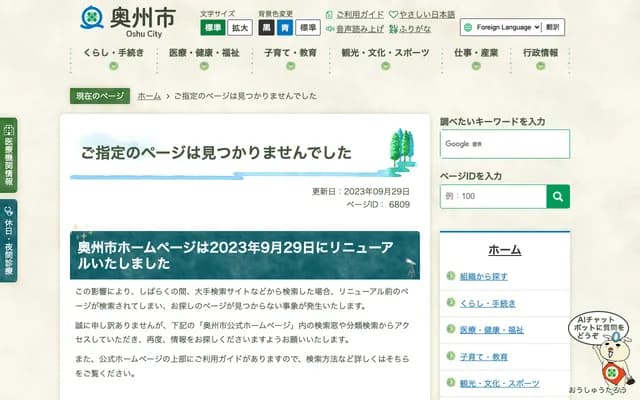Image resolution: width=640 pixels, height=400 pixels.
Task: Focus the Google keyword search field
Action: coord(504,144)
